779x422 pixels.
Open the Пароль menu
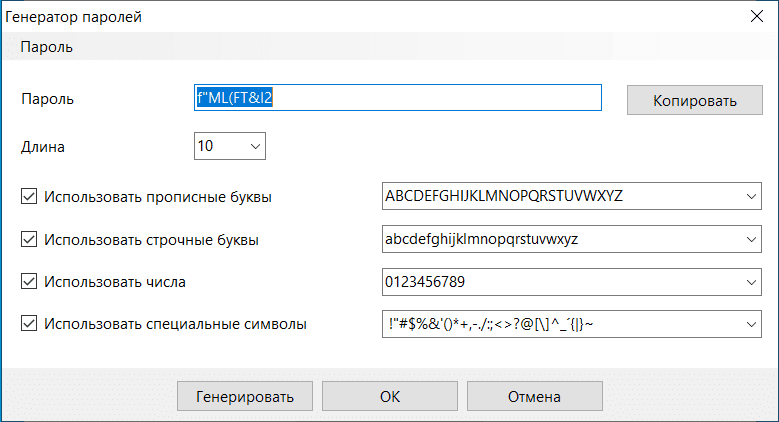46,46
